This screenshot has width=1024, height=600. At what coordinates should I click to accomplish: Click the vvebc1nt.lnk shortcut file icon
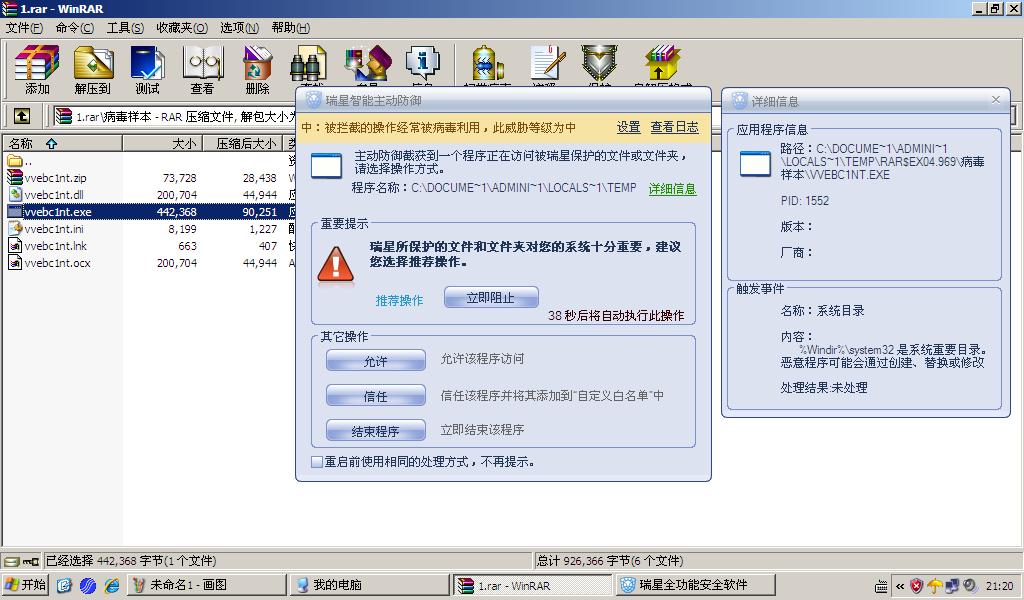[x=14, y=245]
